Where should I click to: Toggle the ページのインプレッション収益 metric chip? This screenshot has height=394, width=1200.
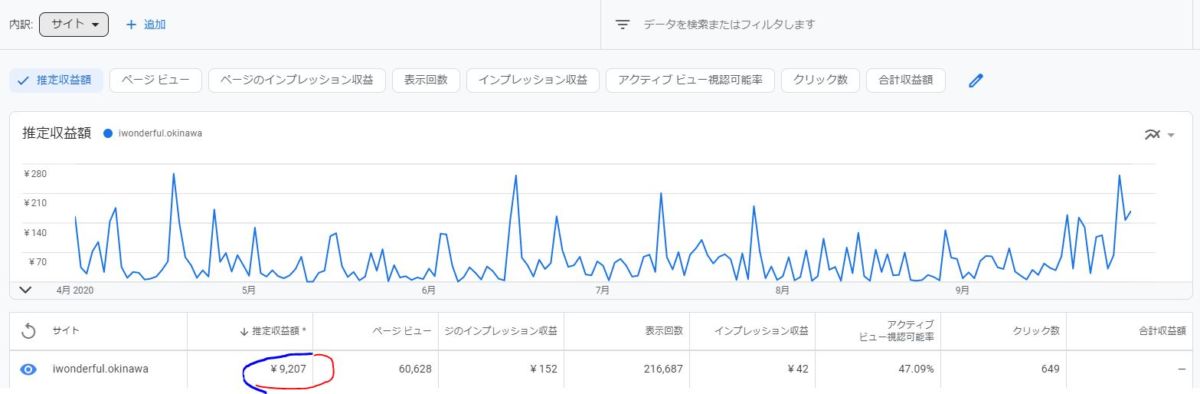297,81
